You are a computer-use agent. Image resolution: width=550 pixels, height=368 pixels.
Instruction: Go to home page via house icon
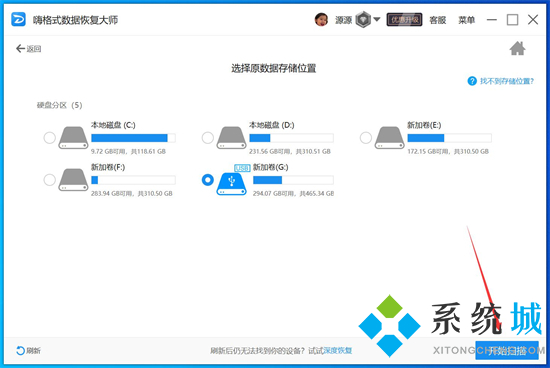517,48
